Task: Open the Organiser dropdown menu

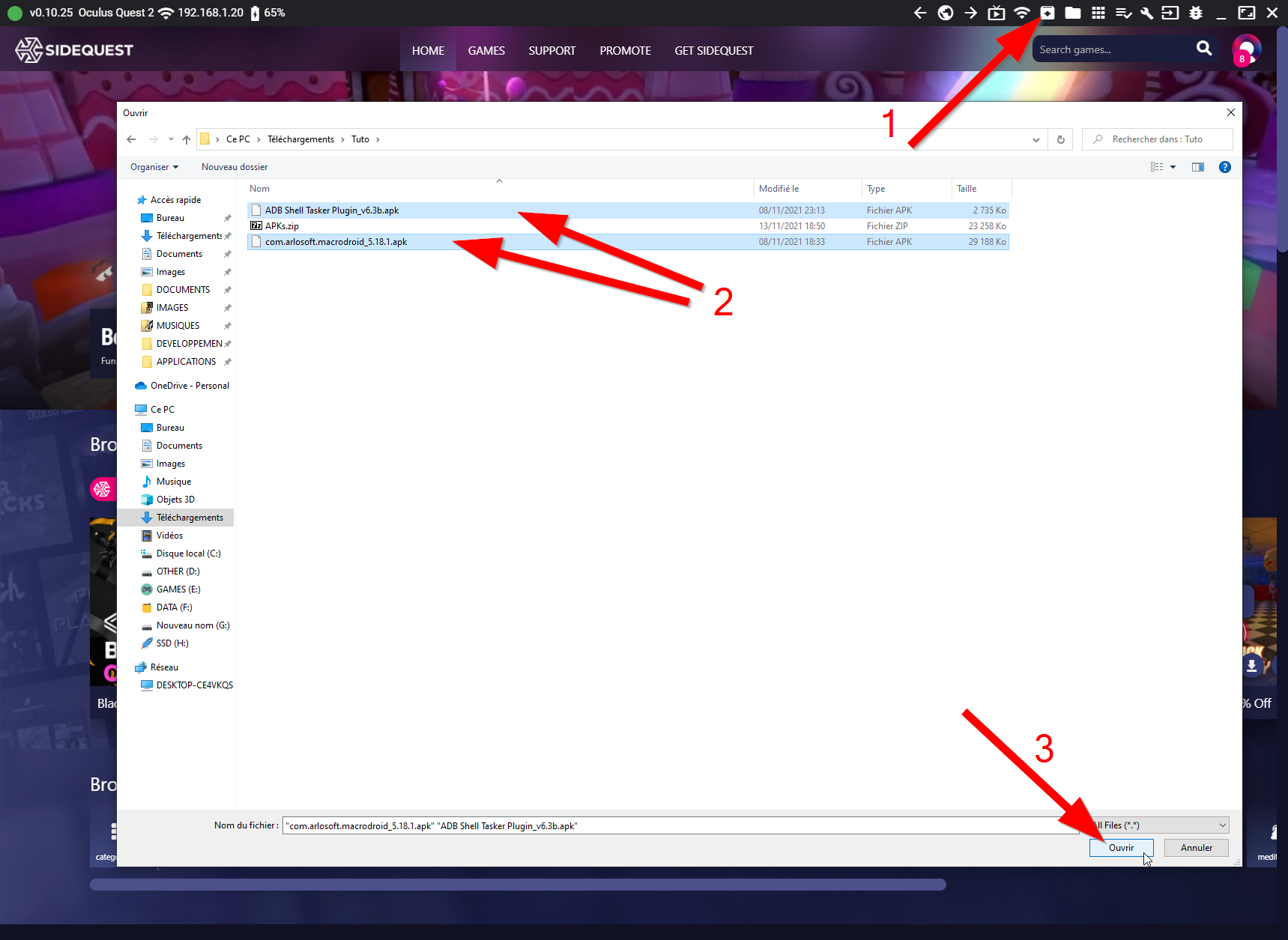Action: coord(154,167)
